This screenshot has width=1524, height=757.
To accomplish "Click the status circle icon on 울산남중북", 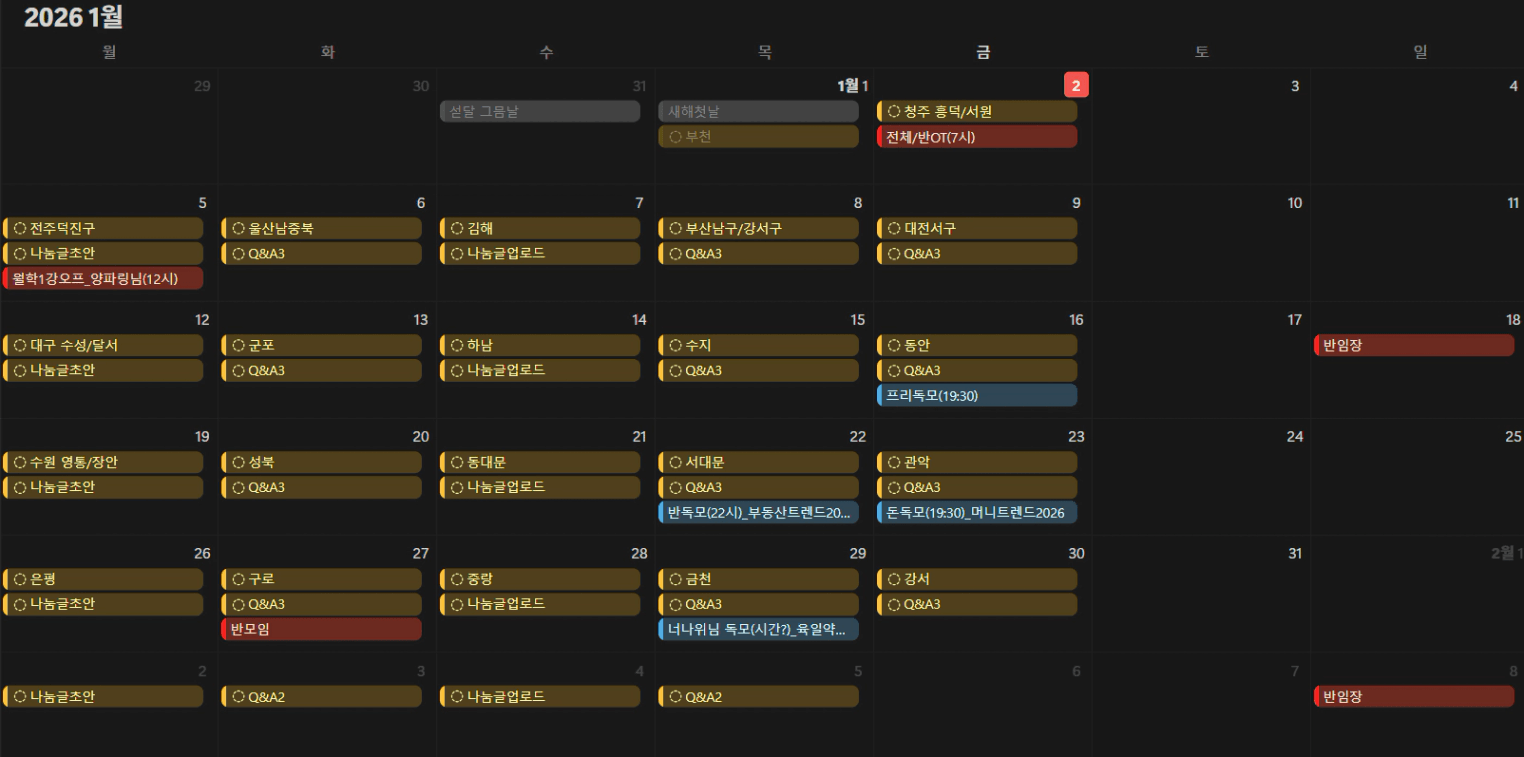I will coord(238,229).
